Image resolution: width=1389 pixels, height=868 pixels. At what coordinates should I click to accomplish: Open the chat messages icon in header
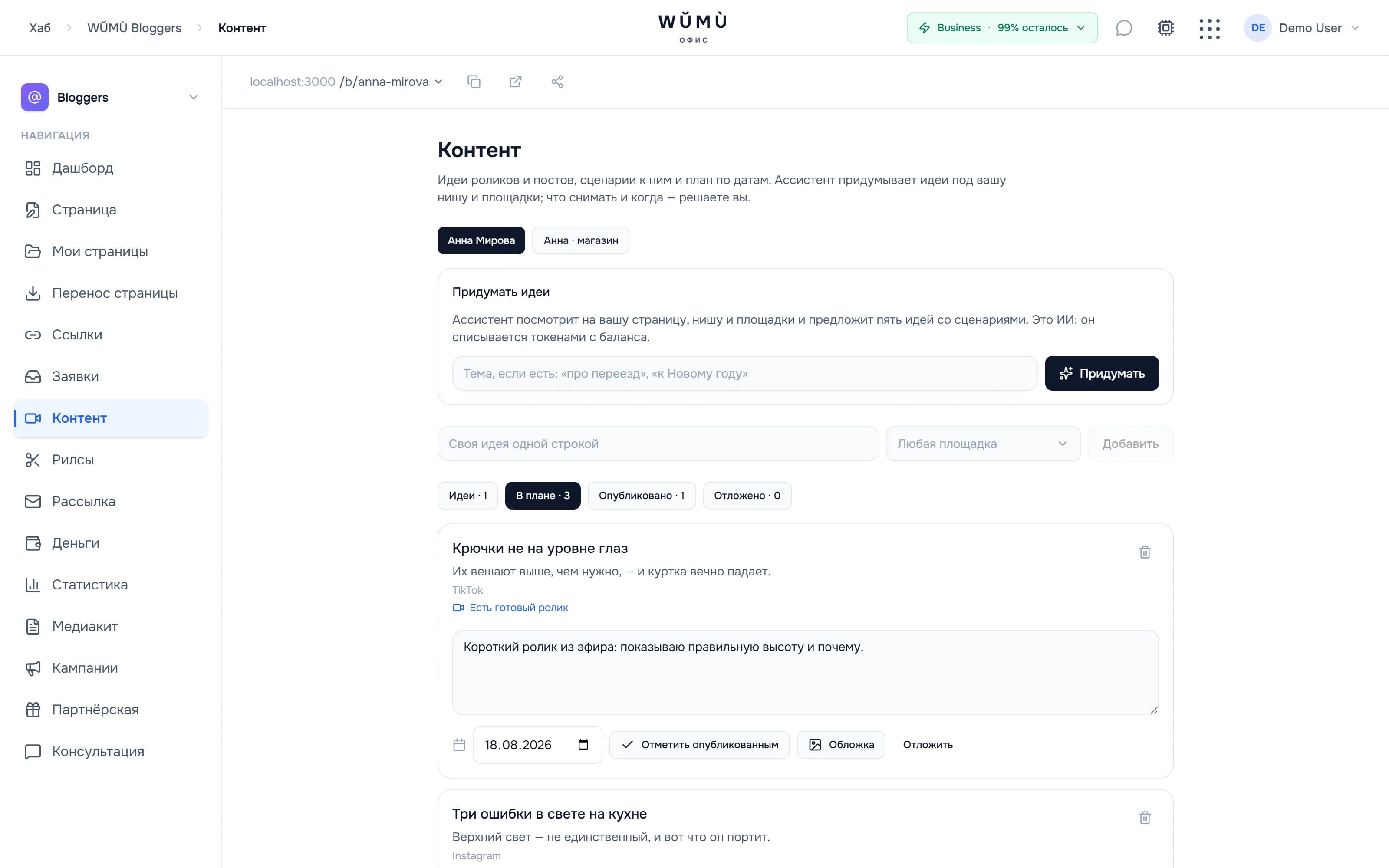pyautogui.click(x=1123, y=27)
